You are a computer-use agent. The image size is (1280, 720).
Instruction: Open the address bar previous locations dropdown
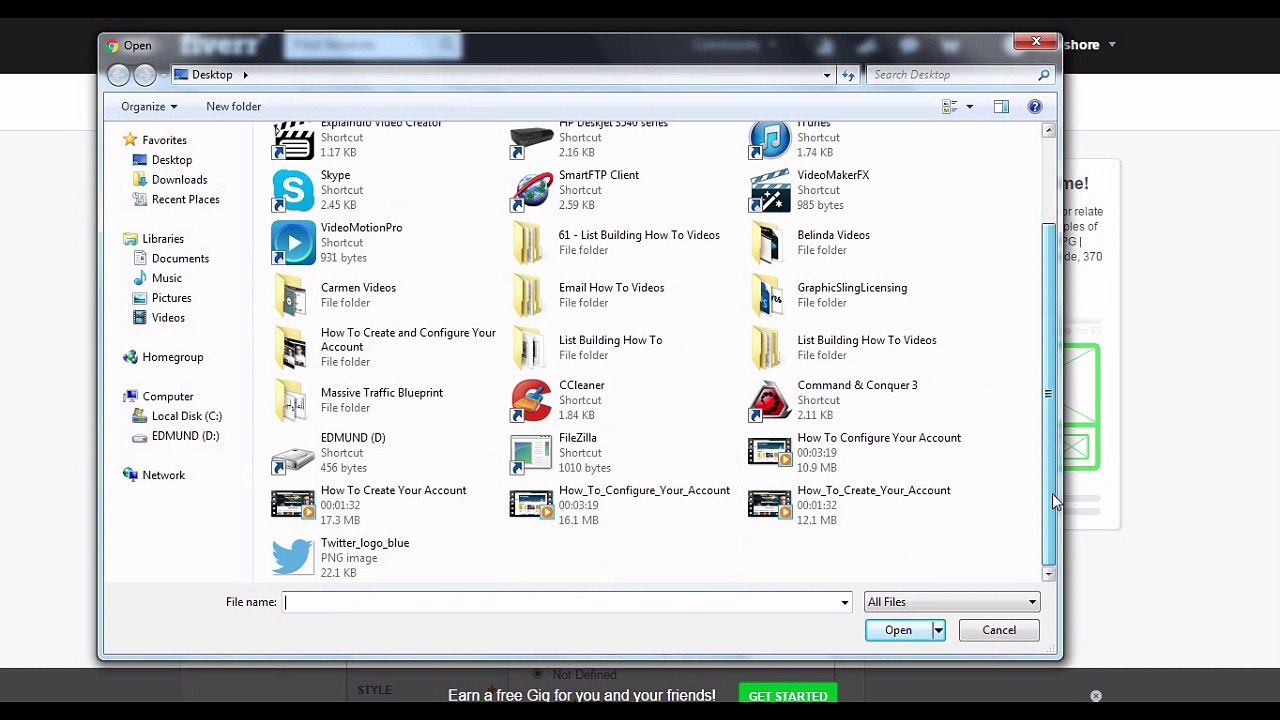coord(827,75)
